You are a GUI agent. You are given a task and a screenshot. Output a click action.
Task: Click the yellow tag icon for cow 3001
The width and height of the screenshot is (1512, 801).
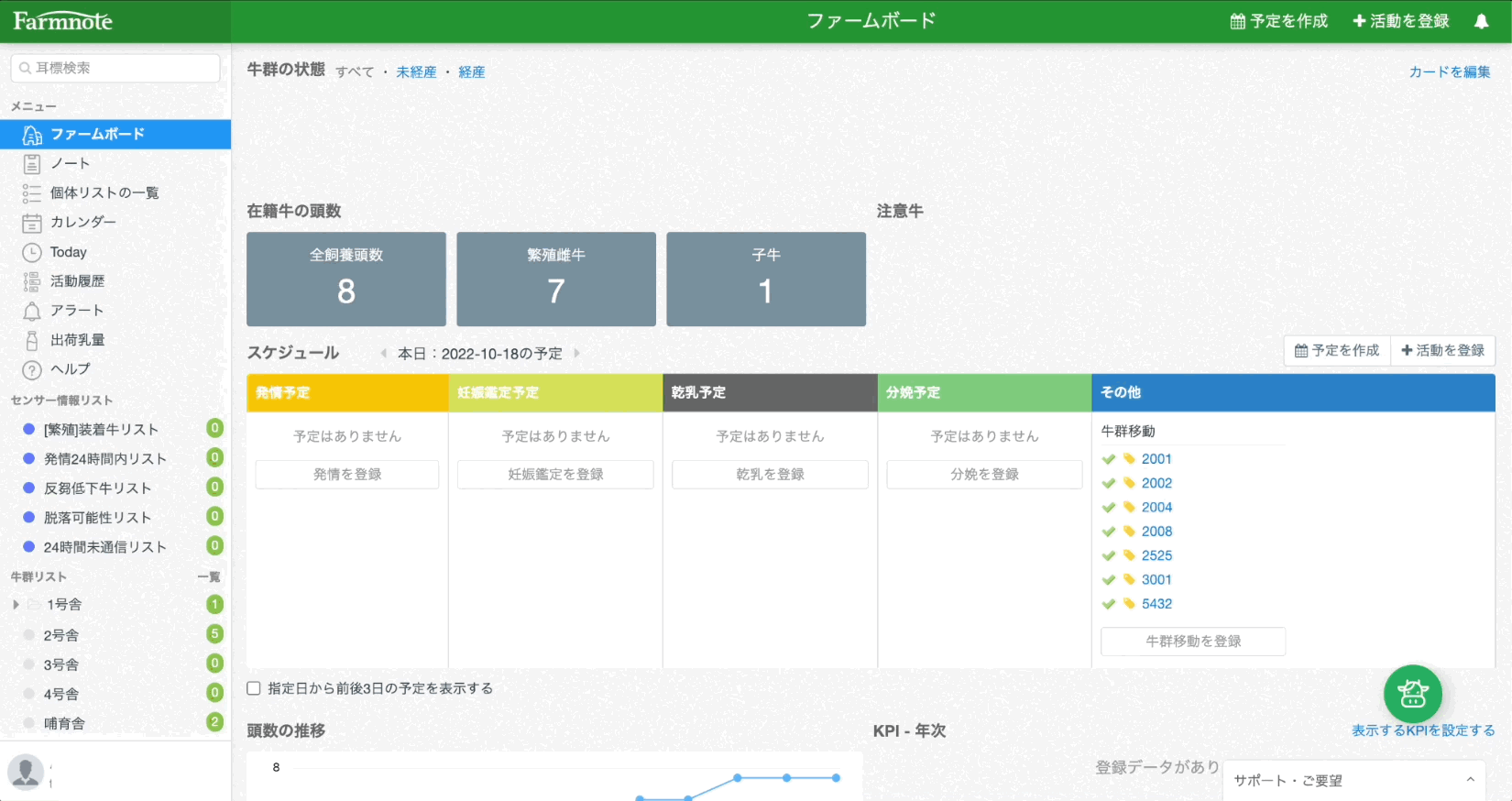1129,580
